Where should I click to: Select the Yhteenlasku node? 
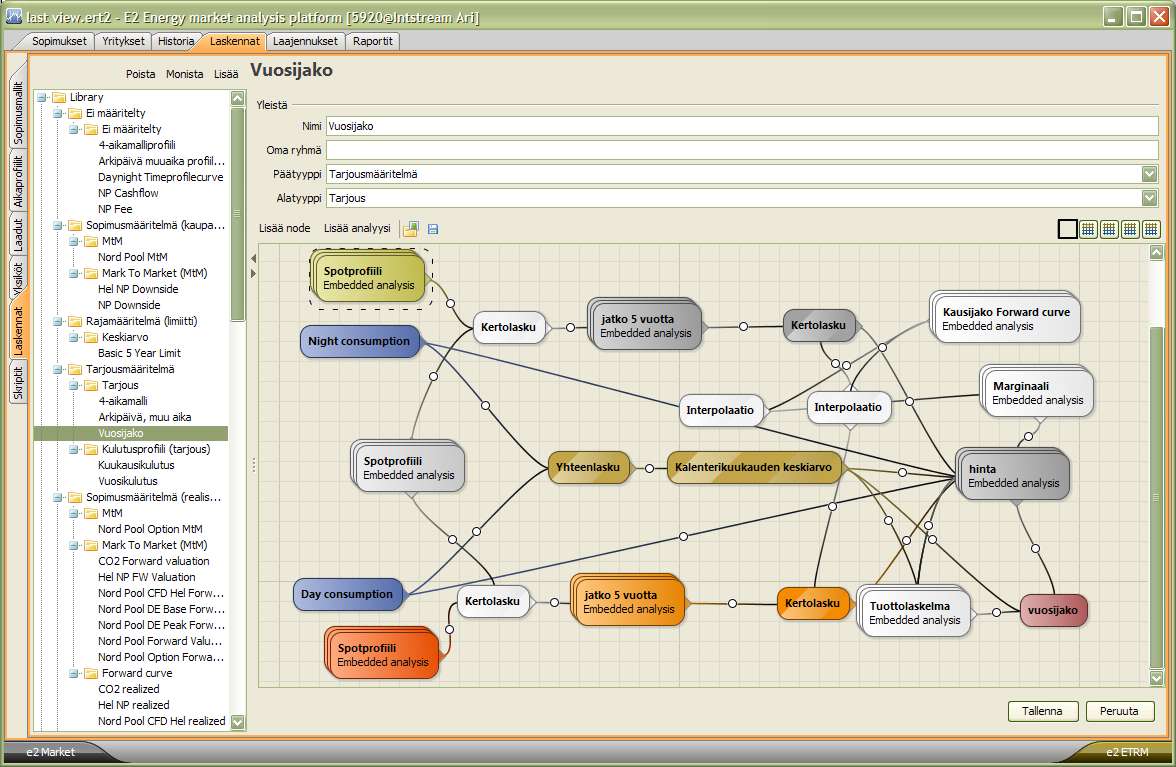pyautogui.click(x=588, y=467)
